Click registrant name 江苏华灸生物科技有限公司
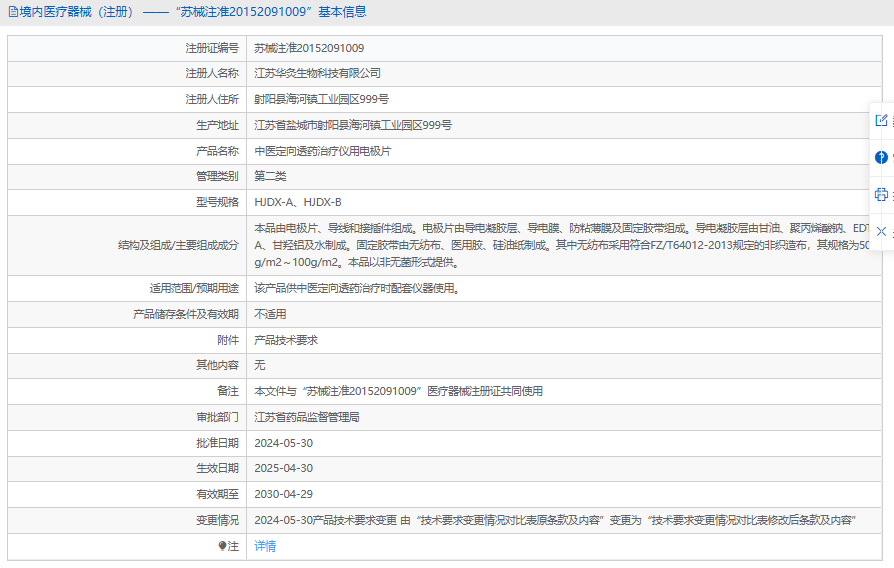This screenshot has width=894, height=568. coord(318,74)
